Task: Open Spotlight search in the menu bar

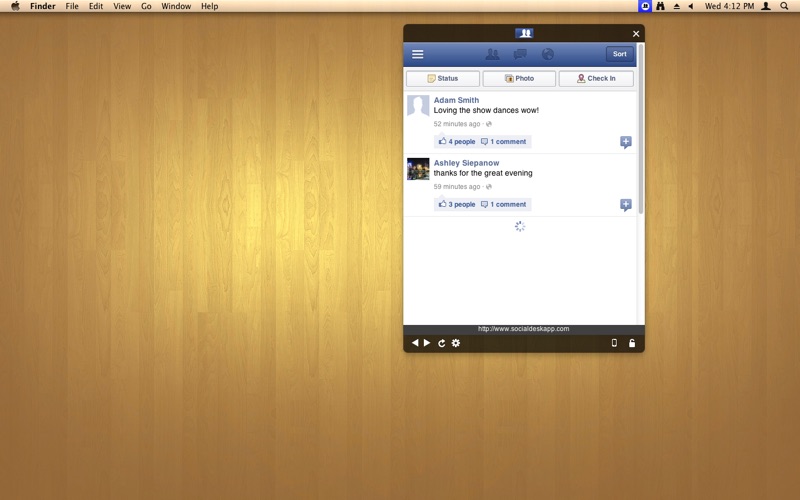Action: [784, 6]
